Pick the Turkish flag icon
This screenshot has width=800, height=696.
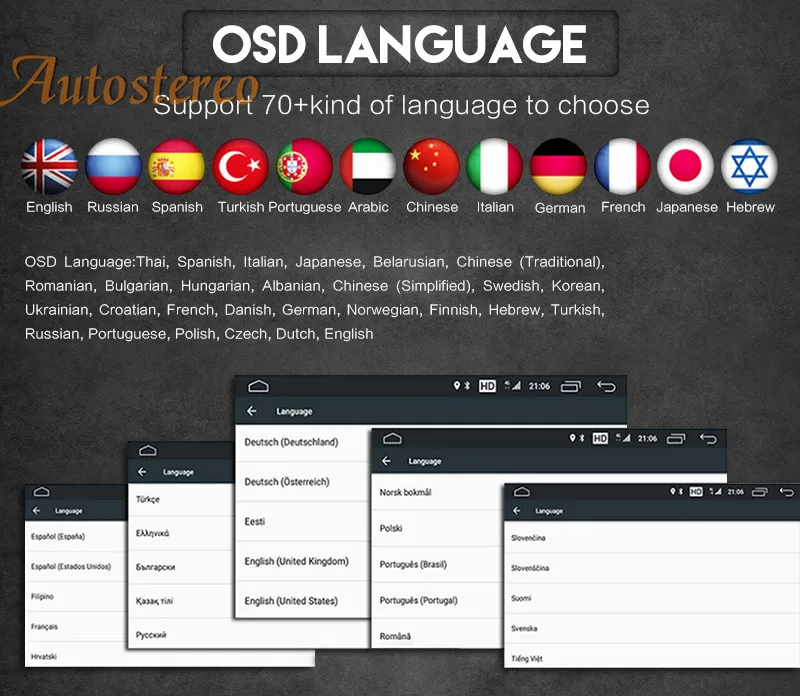pyautogui.click(x=240, y=166)
